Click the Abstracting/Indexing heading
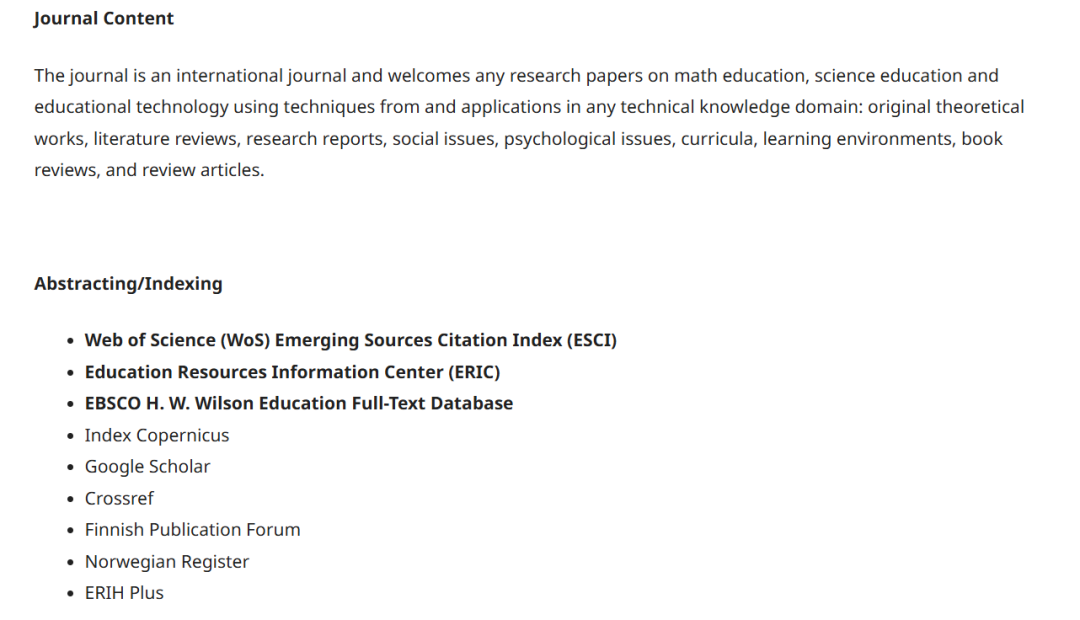Image resolution: width=1080 pixels, height=620 pixels. [128, 283]
